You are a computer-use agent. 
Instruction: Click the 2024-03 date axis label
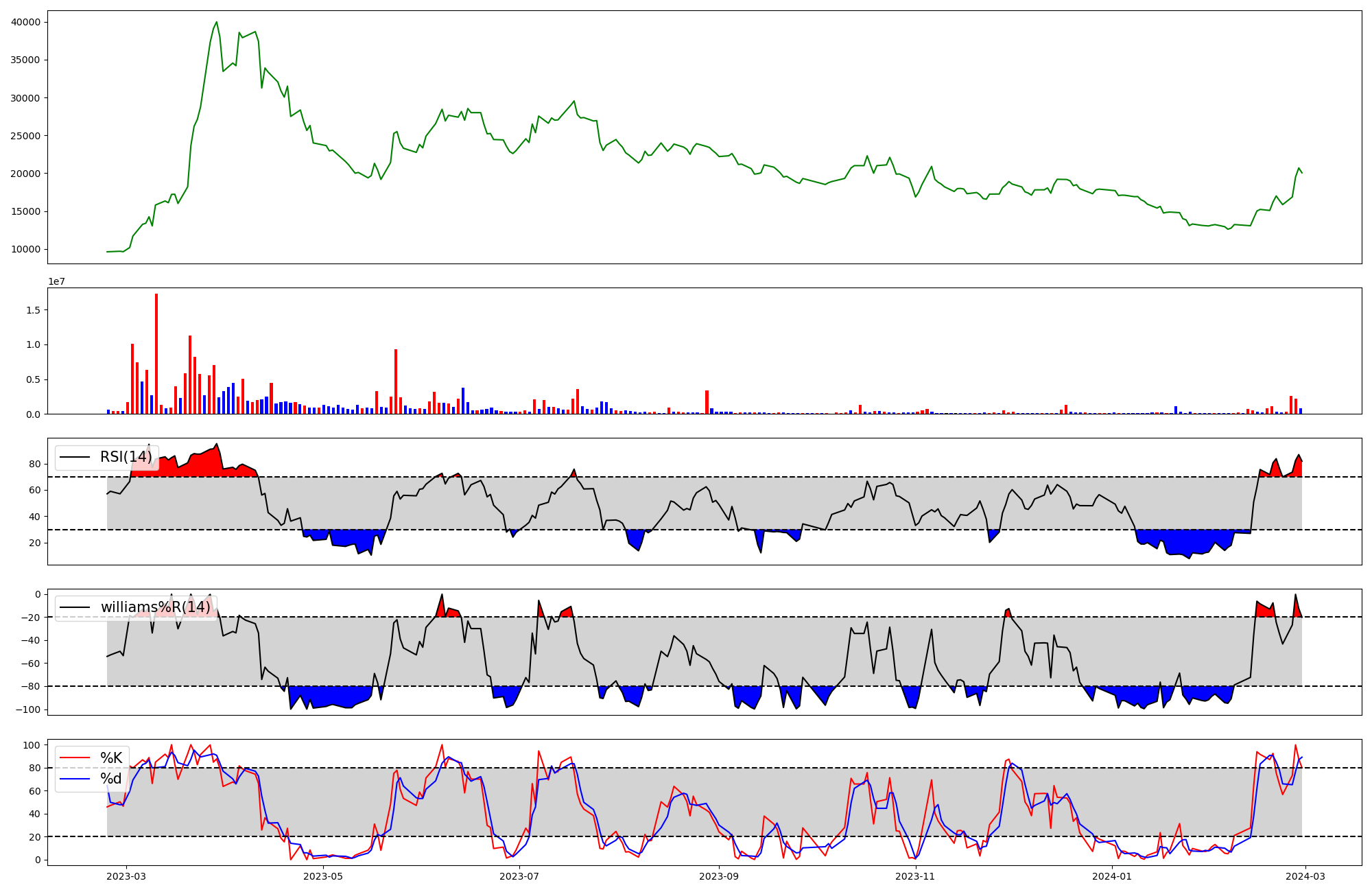[1305, 876]
